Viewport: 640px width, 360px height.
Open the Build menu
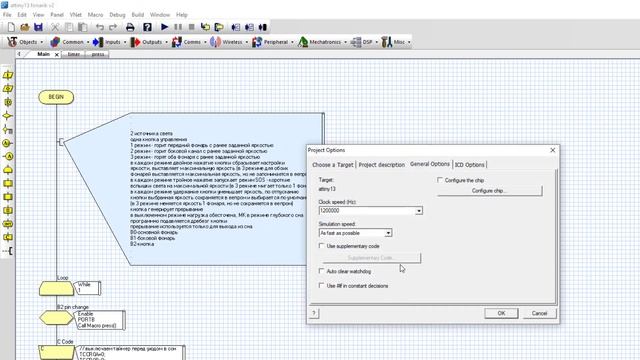tap(138, 15)
